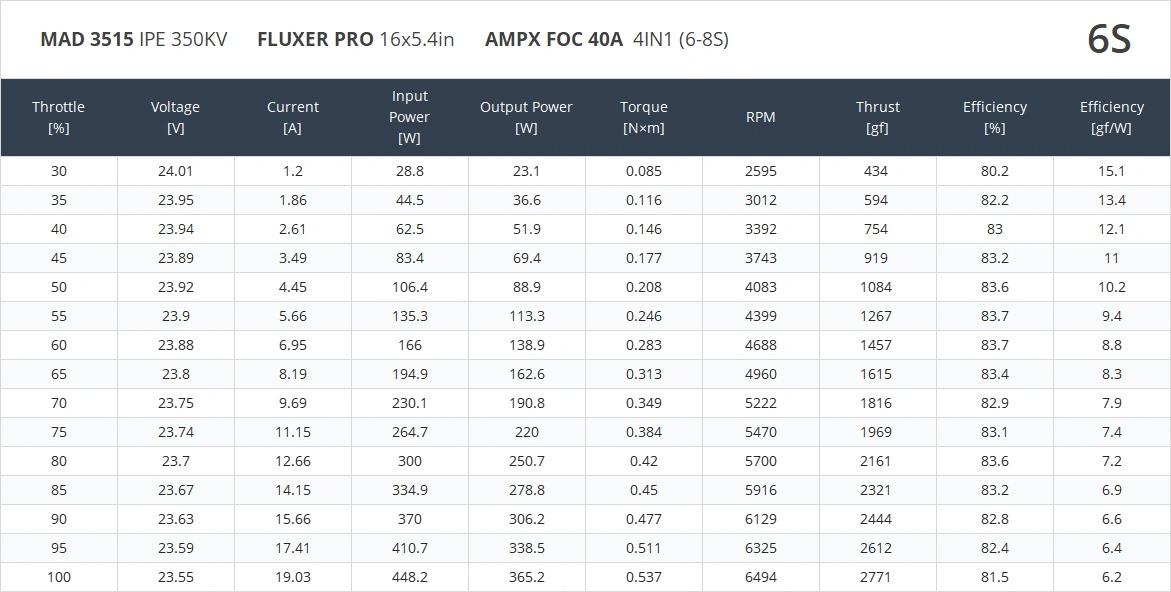Click the Efficiency [gf/W] column header
Viewport: 1171px width, 592px height.
tap(1111, 117)
